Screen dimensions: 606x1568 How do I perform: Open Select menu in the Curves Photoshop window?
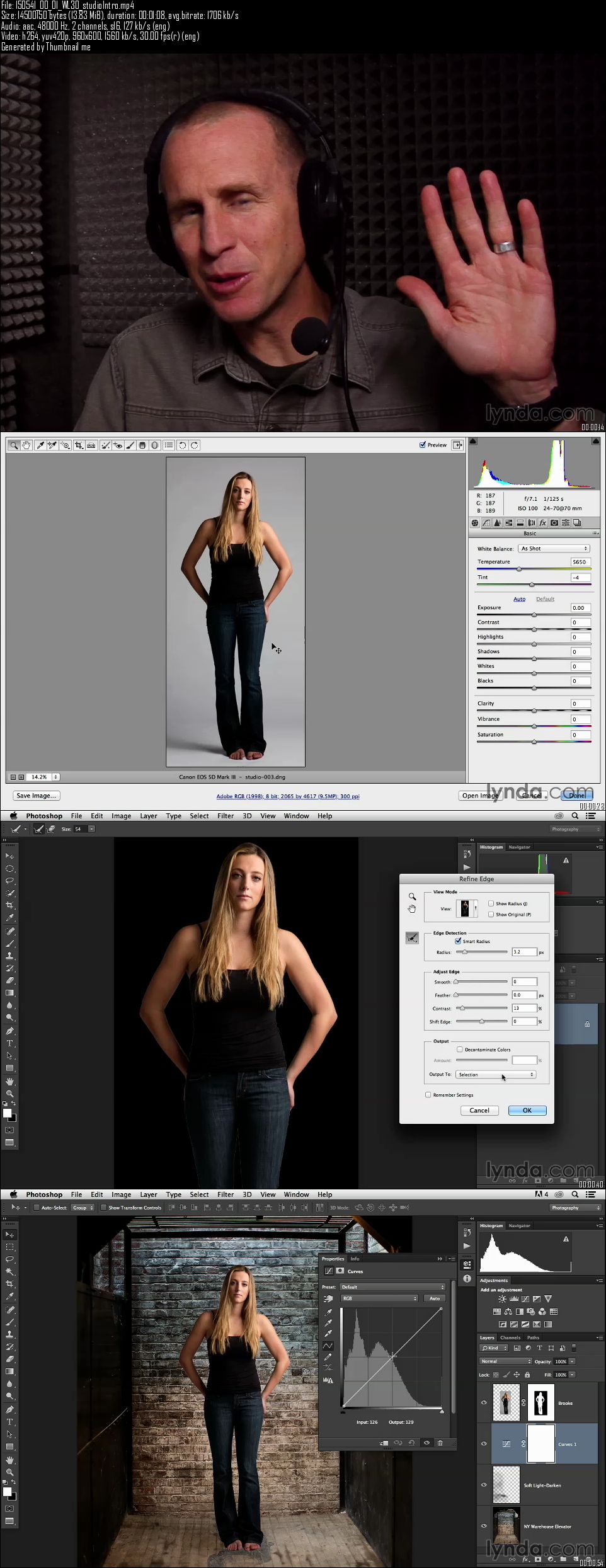199,1194
